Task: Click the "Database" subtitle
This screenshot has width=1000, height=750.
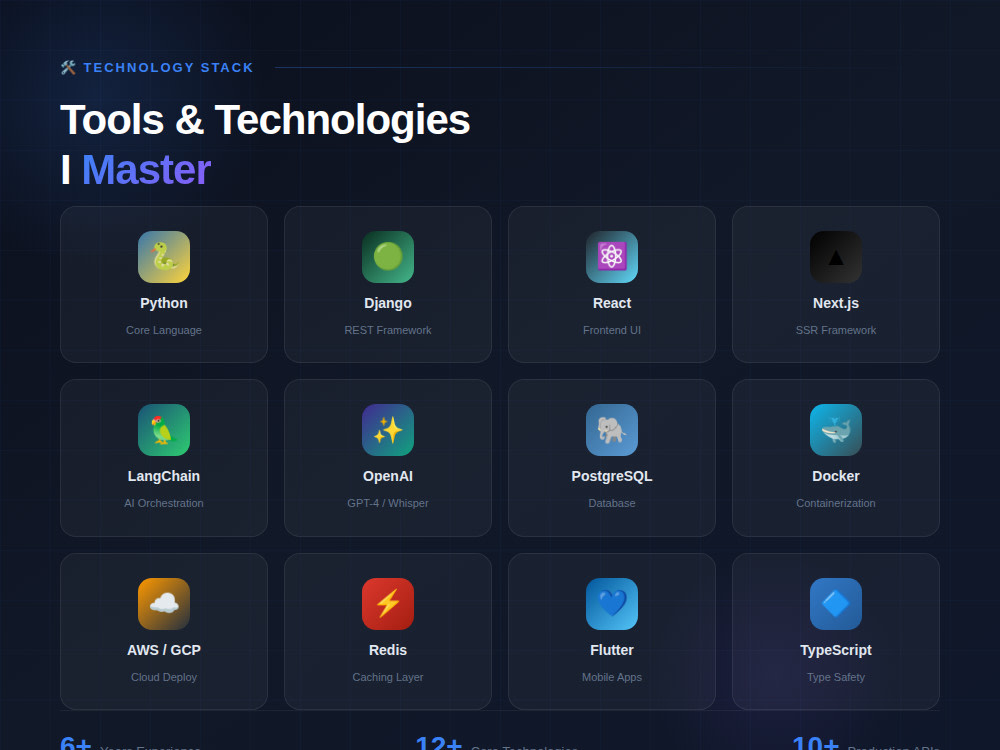Action: point(612,503)
